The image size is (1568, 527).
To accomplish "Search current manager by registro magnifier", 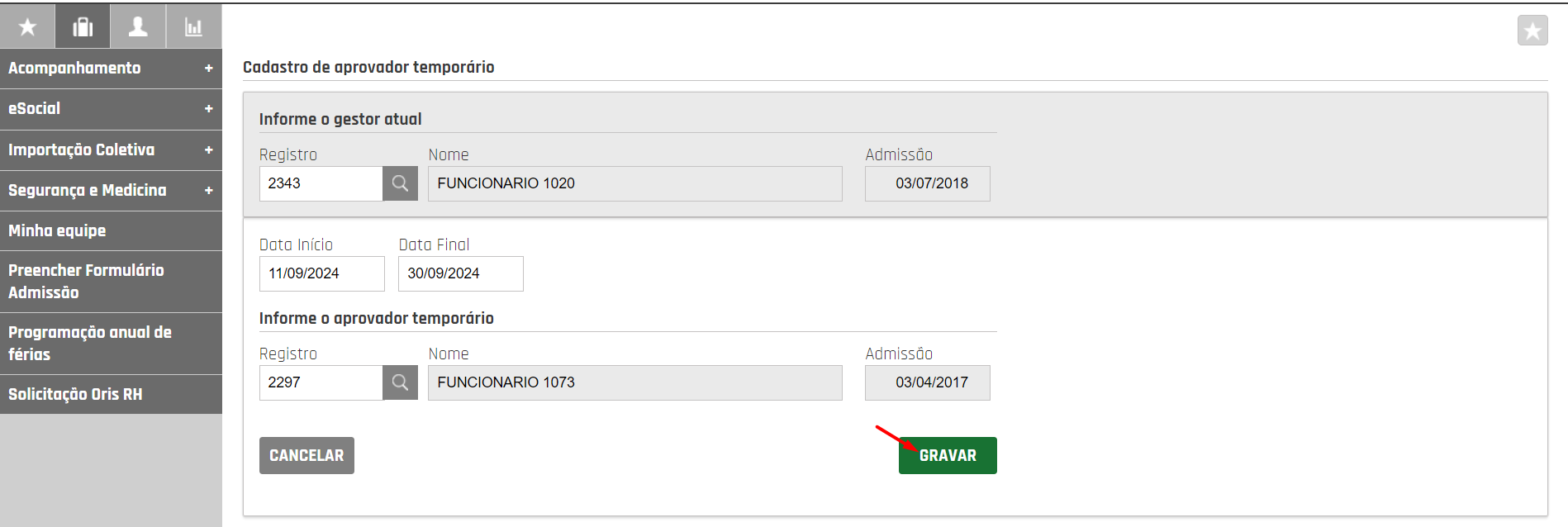I will coord(400,183).
